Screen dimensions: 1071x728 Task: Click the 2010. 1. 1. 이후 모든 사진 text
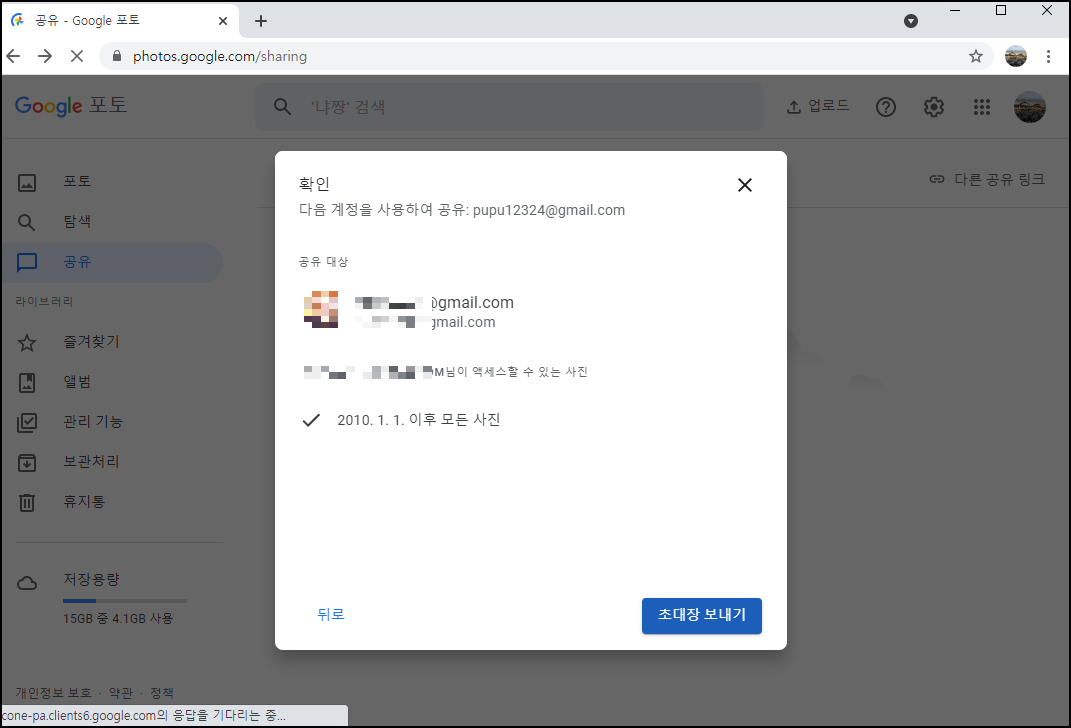pyautogui.click(x=419, y=420)
